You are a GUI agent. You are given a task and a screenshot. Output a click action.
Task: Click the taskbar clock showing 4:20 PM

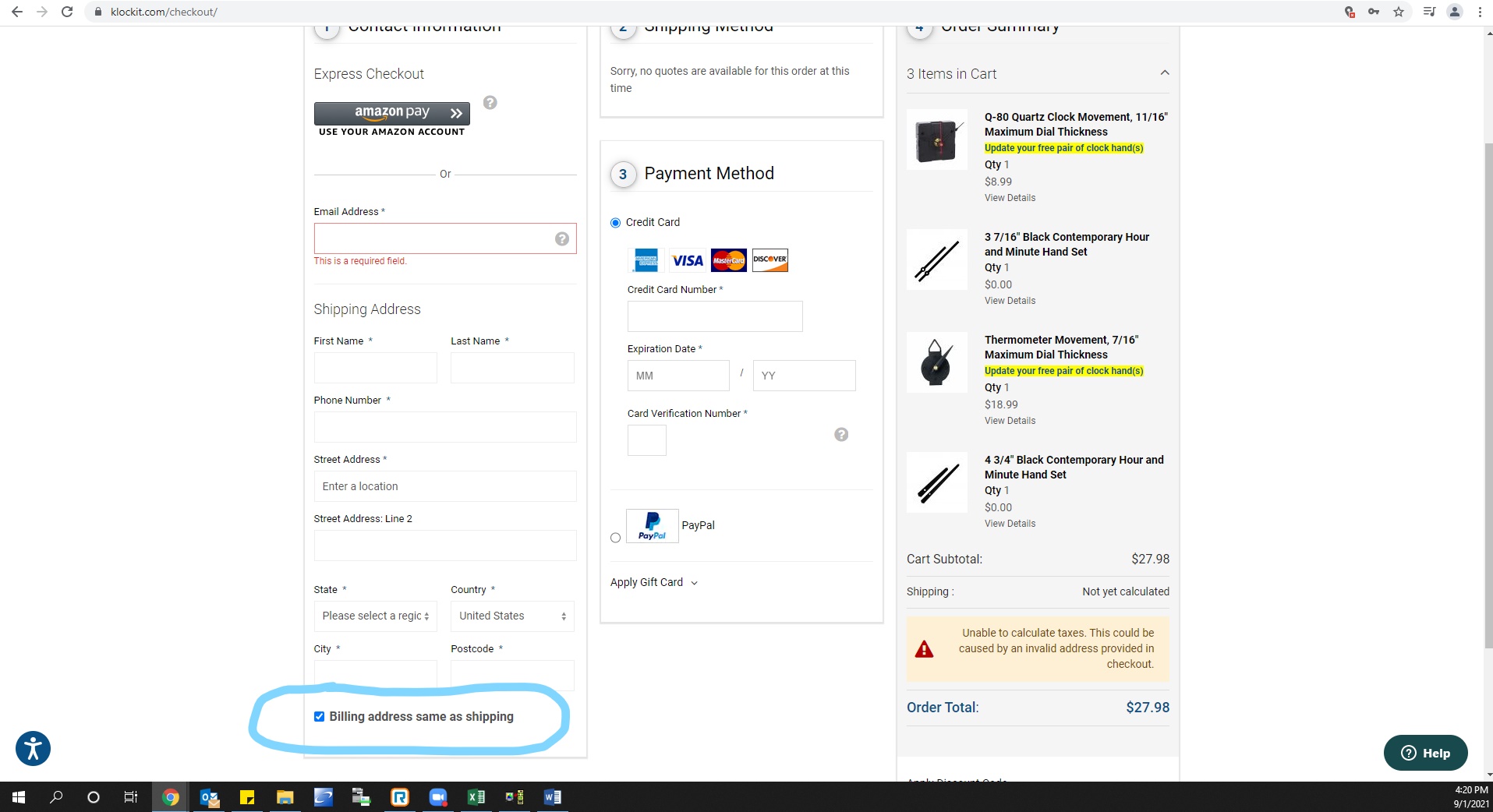coord(1471,790)
